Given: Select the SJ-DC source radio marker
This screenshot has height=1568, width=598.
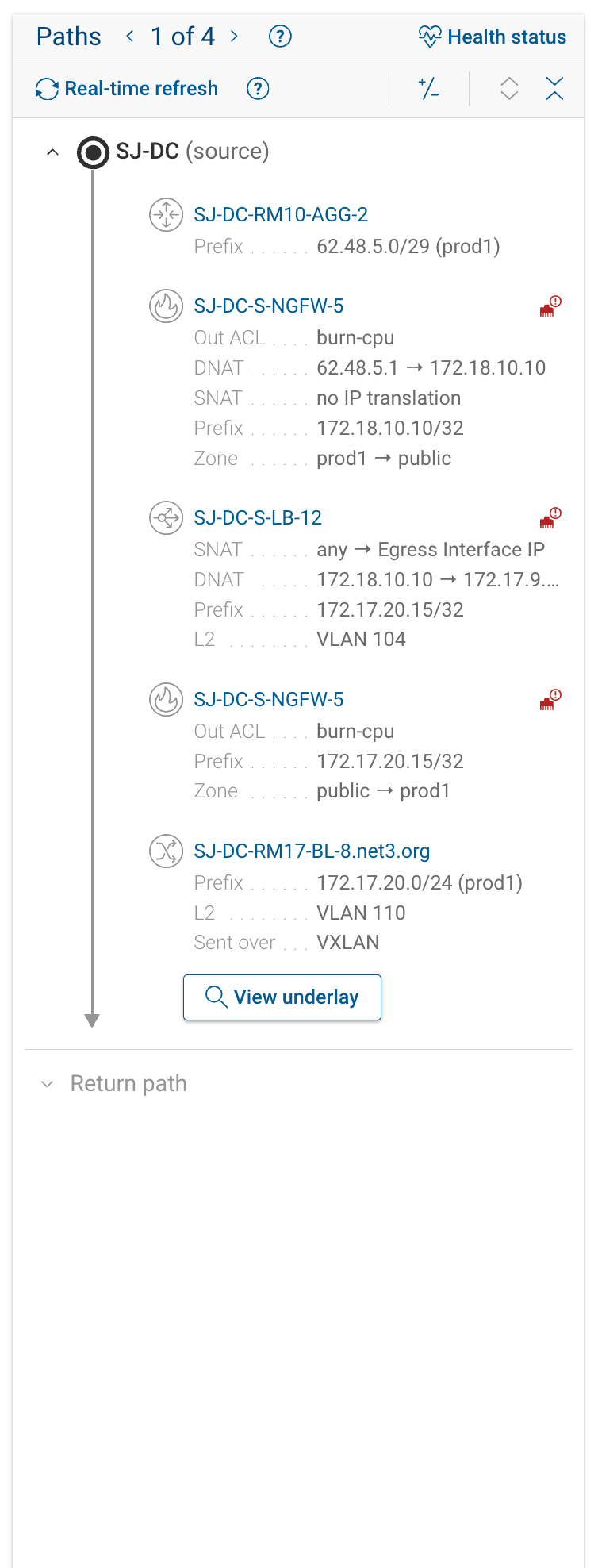Looking at the screenshot, I should click(93, 152).
